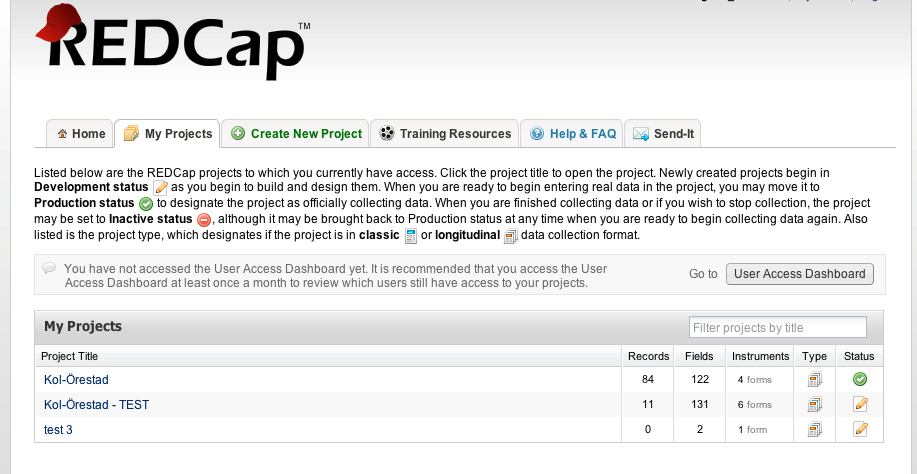Click the house icon on Home tab
The height and width of the screenshot is (474, 917).
point(63,134)
